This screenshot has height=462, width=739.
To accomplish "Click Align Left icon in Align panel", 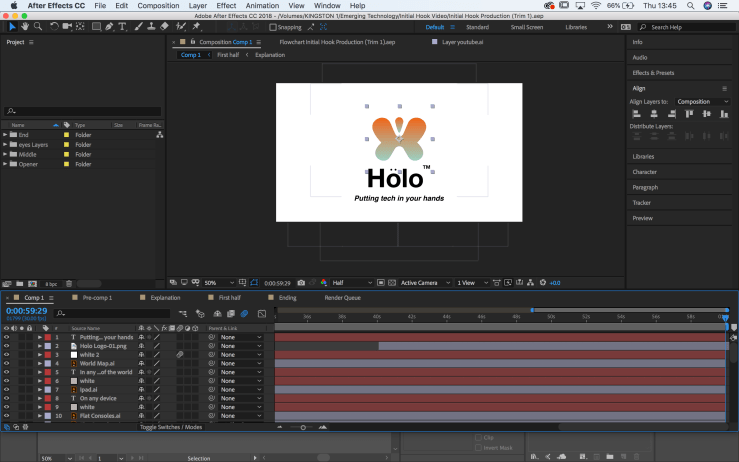I will tap(636, 114).
